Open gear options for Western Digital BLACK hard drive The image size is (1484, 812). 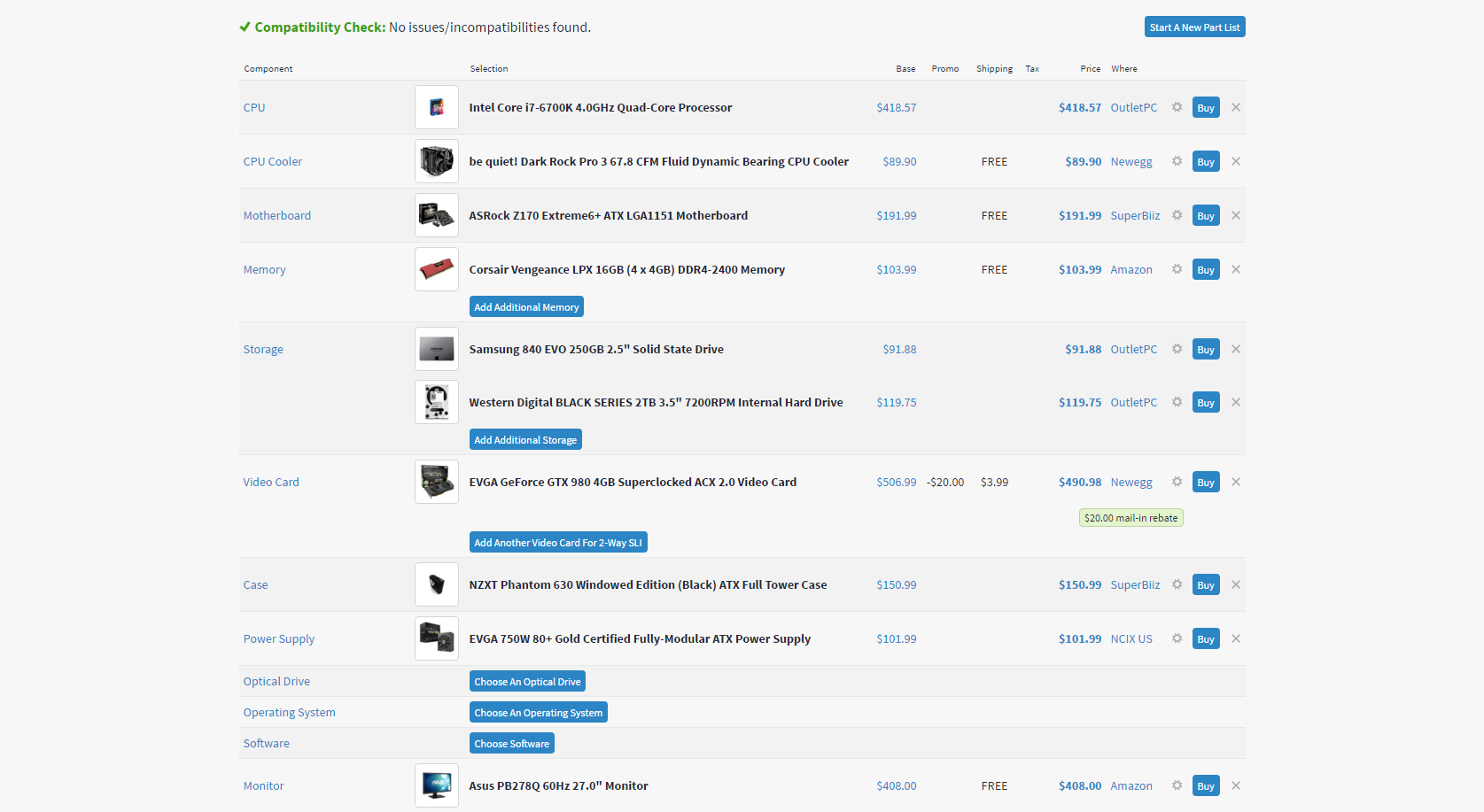tap(1177, 402)
